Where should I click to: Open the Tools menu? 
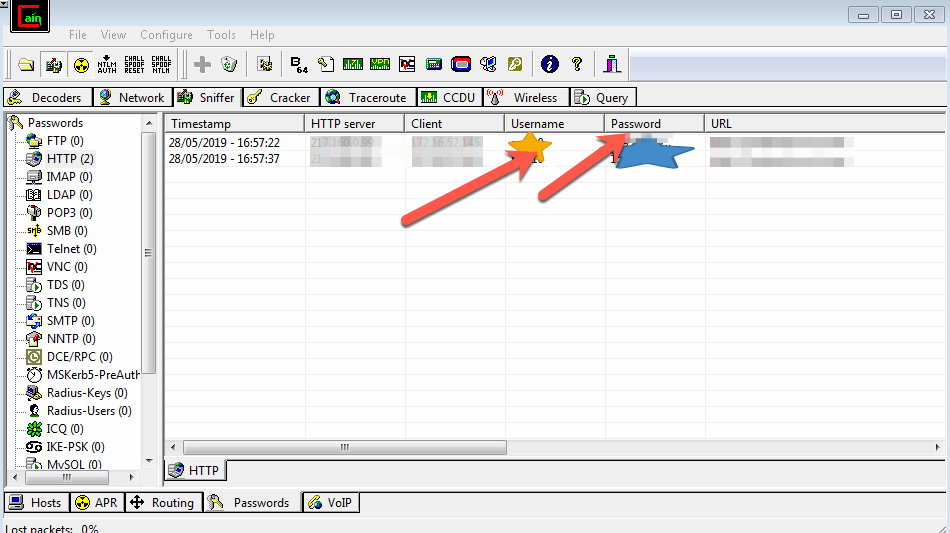coord(221,35)
